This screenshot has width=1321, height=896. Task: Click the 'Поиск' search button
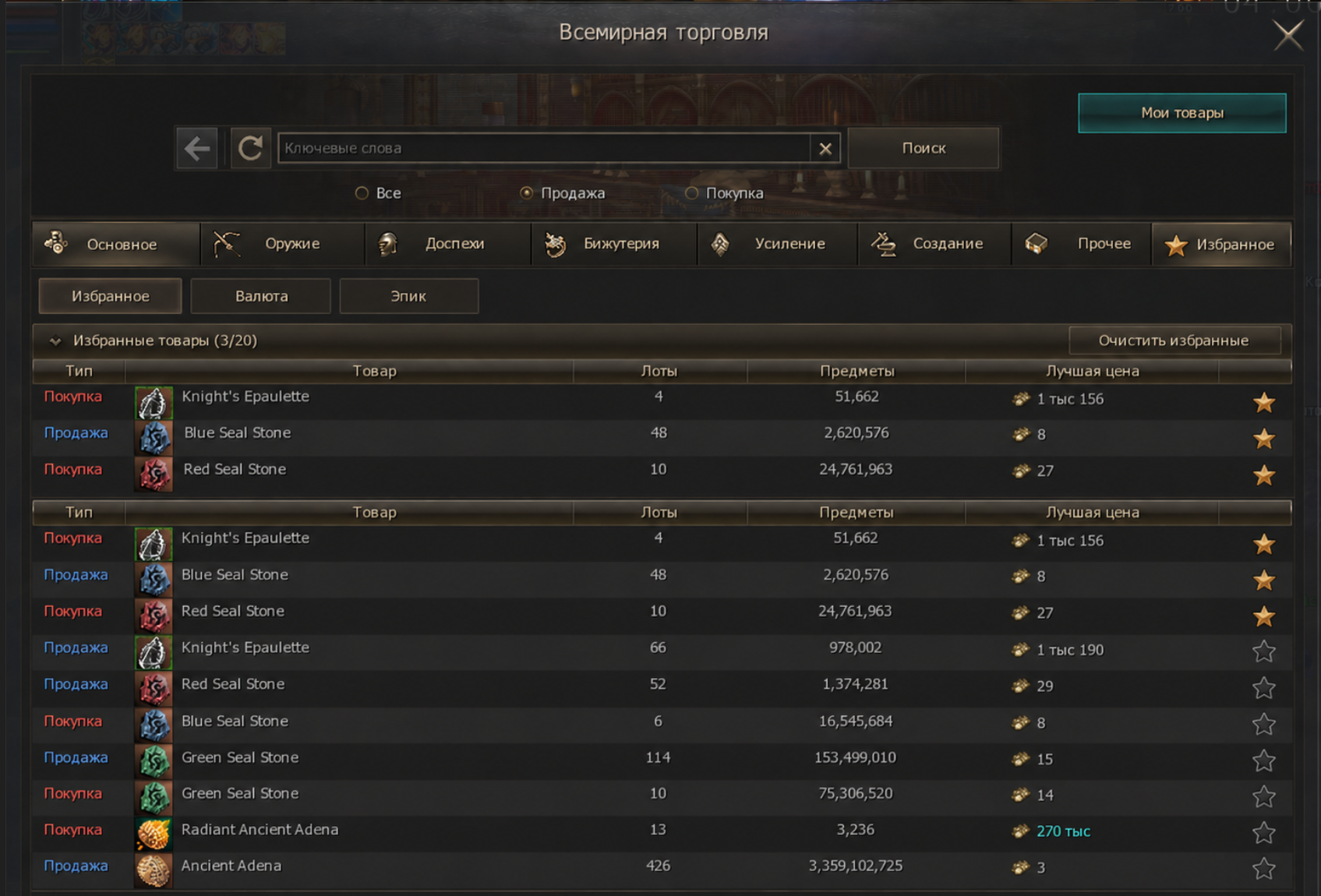pyautogui.click(x=924, y=148)
